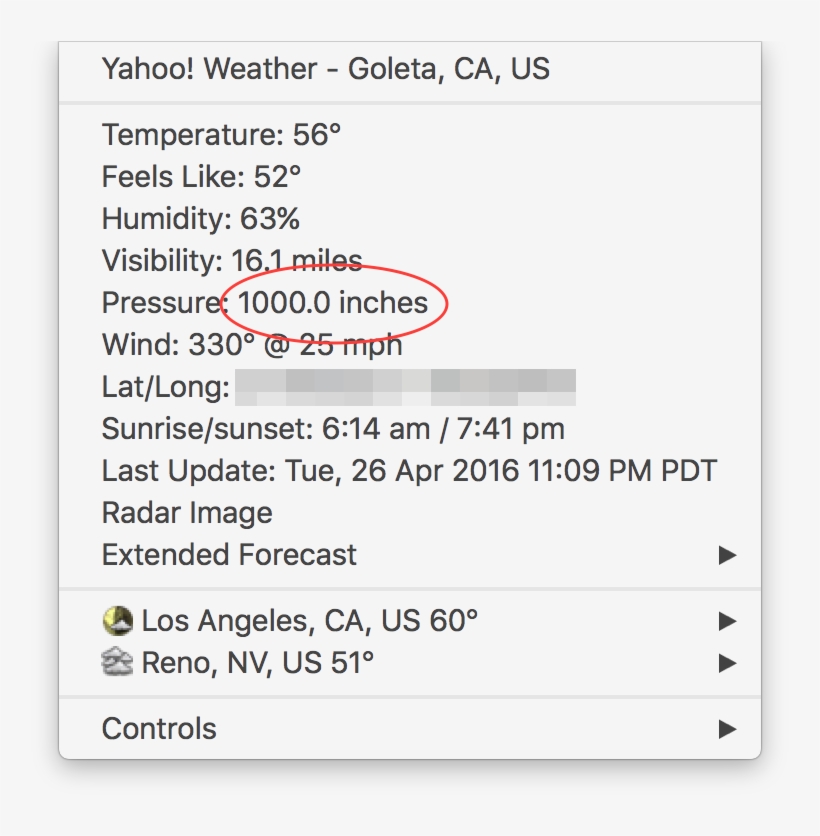Click the partly cloudy icon beside Los Angeles

tap(120, 621)
